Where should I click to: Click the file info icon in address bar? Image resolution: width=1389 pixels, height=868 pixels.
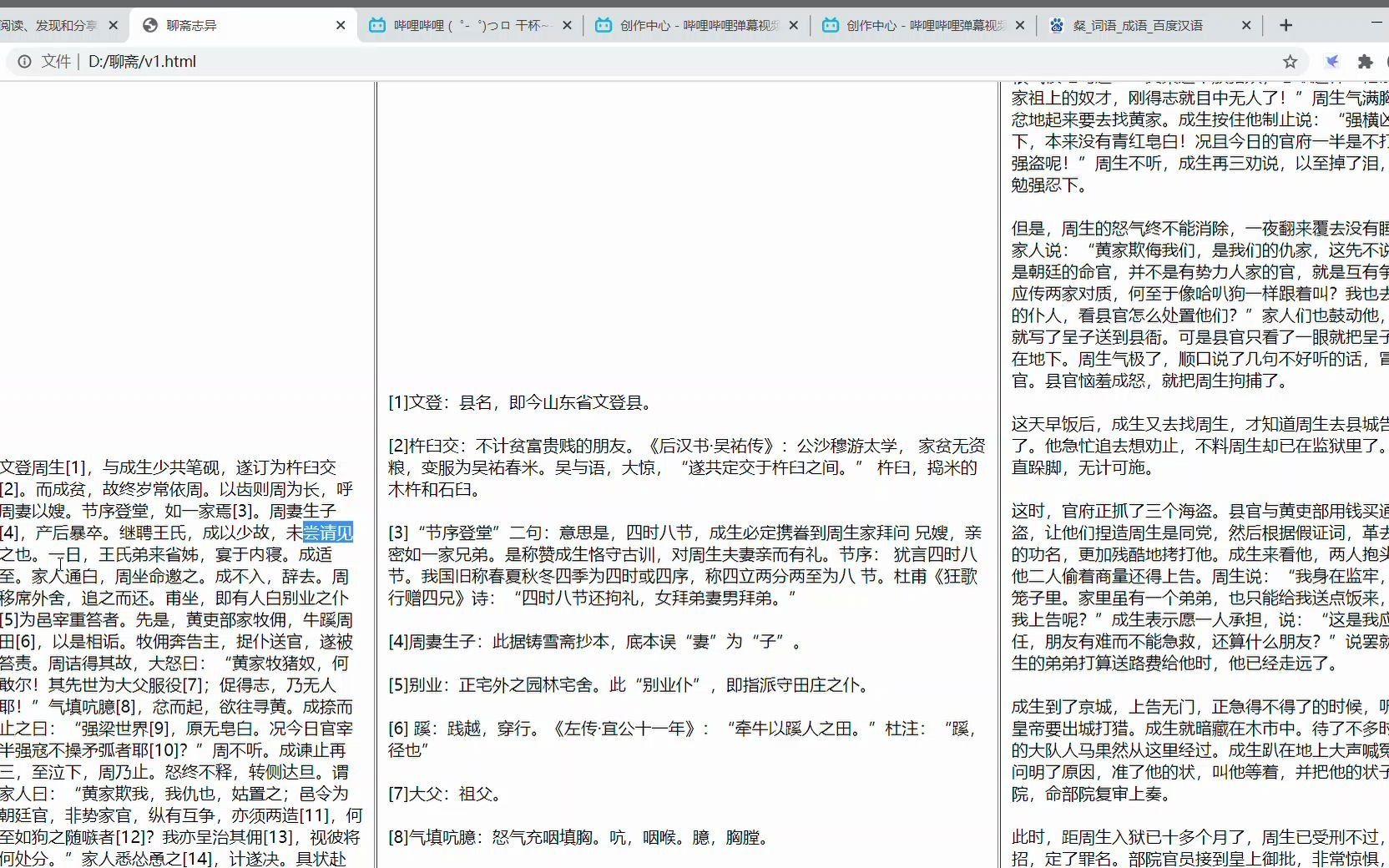click(25, 61)
